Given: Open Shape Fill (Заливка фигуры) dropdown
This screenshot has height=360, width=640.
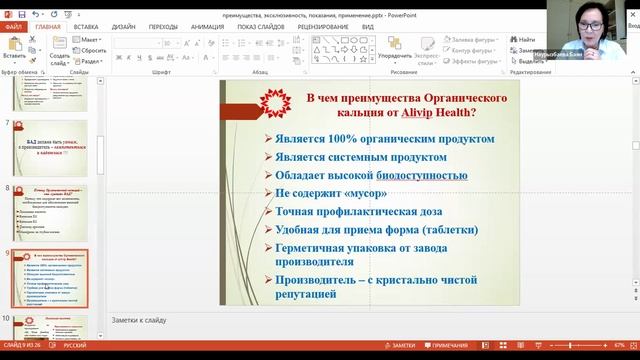Looking at the screenshot, I should click(x=471, y=40).
